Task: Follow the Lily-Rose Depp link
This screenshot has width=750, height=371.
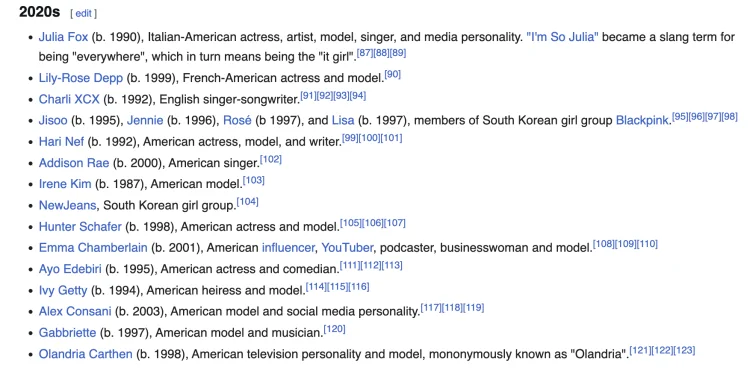Action: tap(81, 78)
